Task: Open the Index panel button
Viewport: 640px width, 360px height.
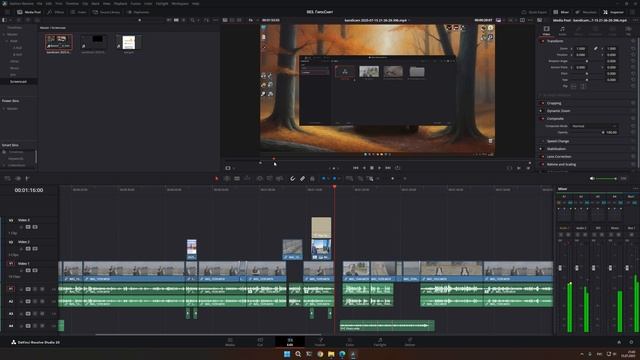Action: 78,12
